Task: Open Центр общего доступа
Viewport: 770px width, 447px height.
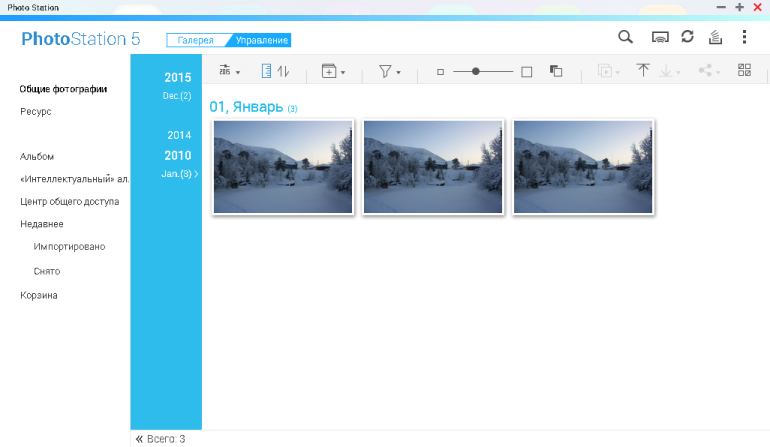Action: pyautogui.click(x=70, y=201)
